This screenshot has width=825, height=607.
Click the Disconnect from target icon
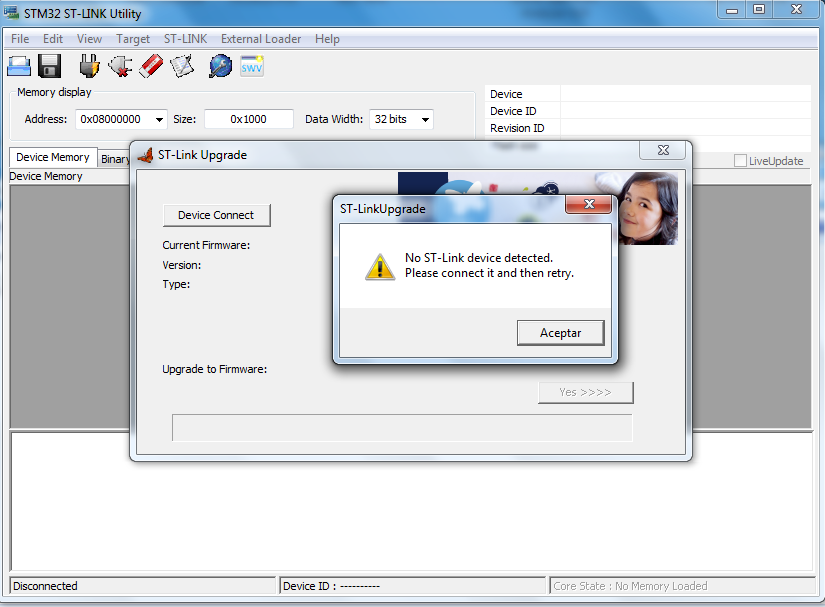point(120,66)
